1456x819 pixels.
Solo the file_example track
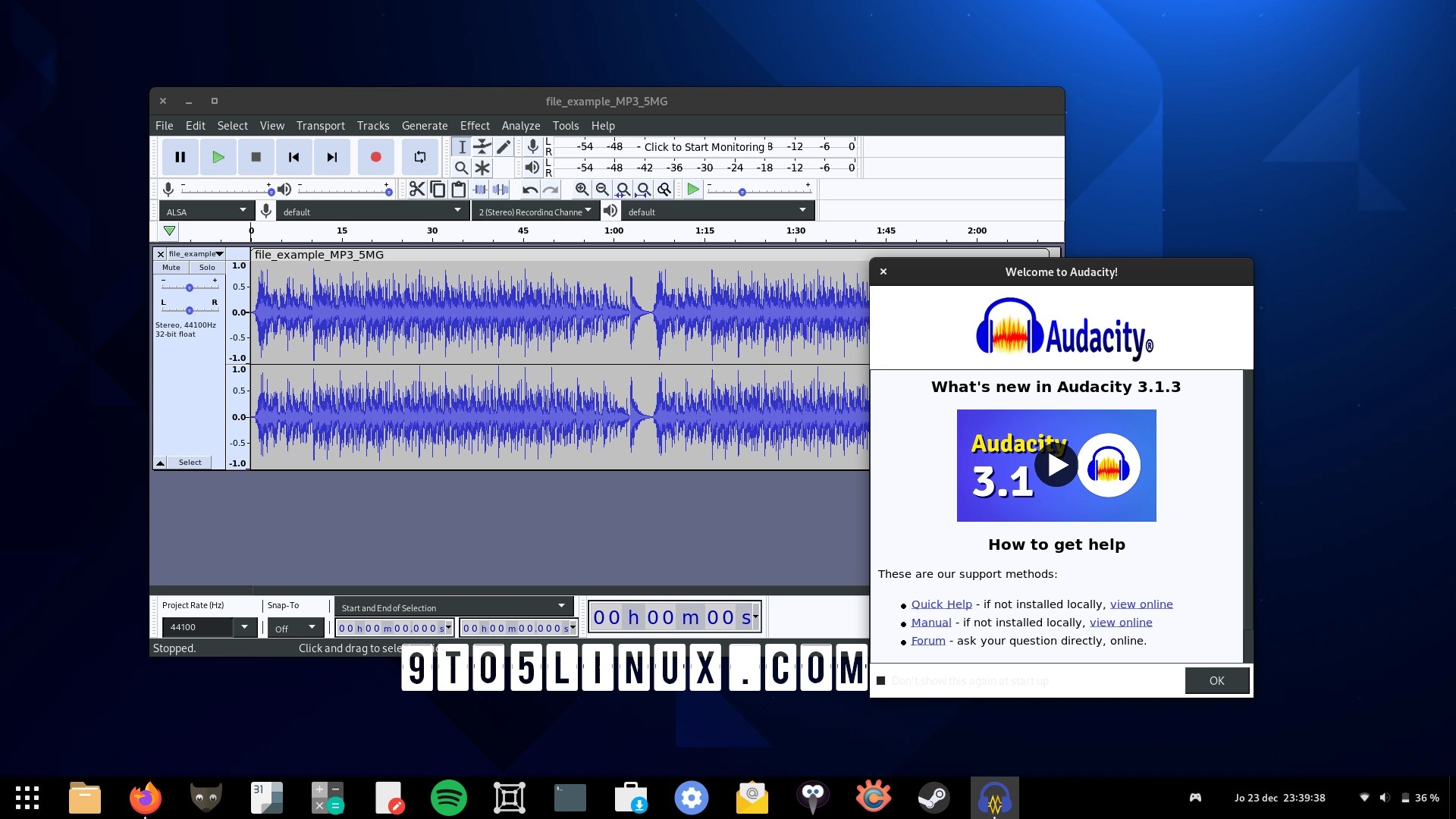coord(206,267)
